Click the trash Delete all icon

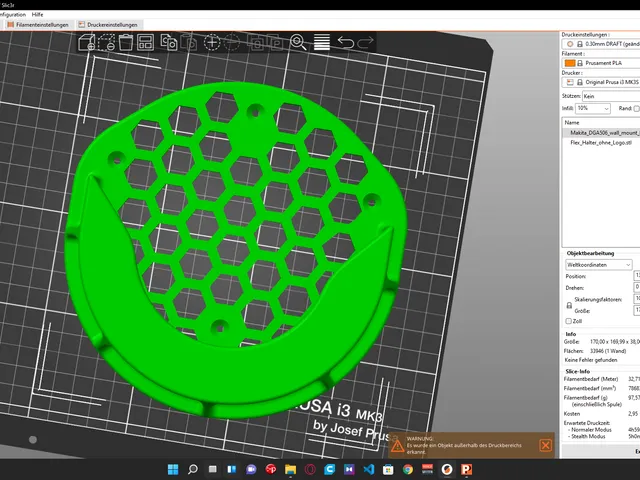coord(126,42)
